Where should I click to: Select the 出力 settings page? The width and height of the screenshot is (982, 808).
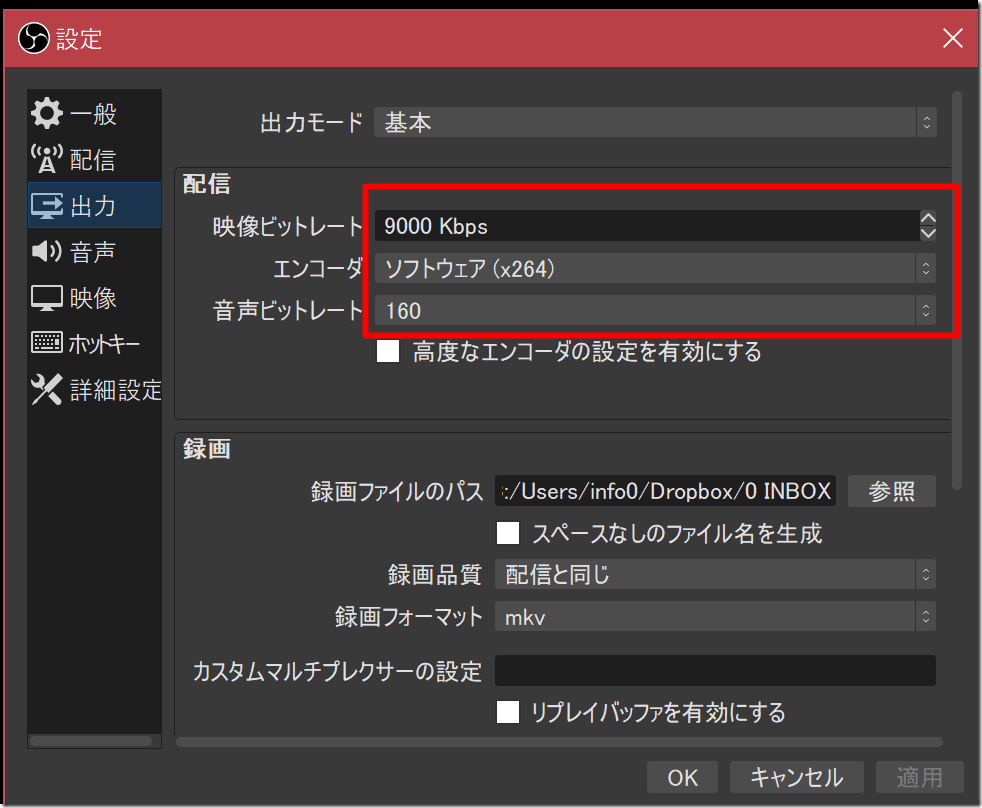point(95,205)
